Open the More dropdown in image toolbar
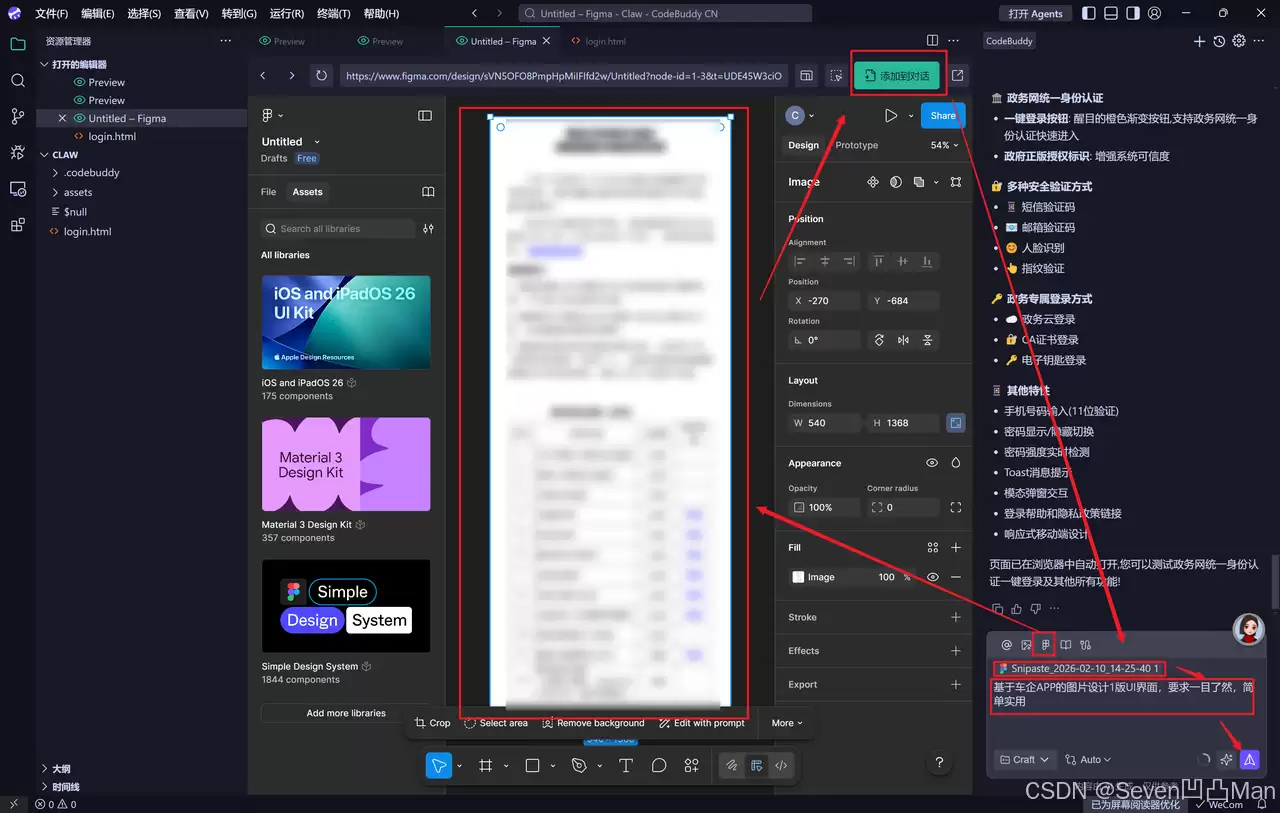 point(787,723)
